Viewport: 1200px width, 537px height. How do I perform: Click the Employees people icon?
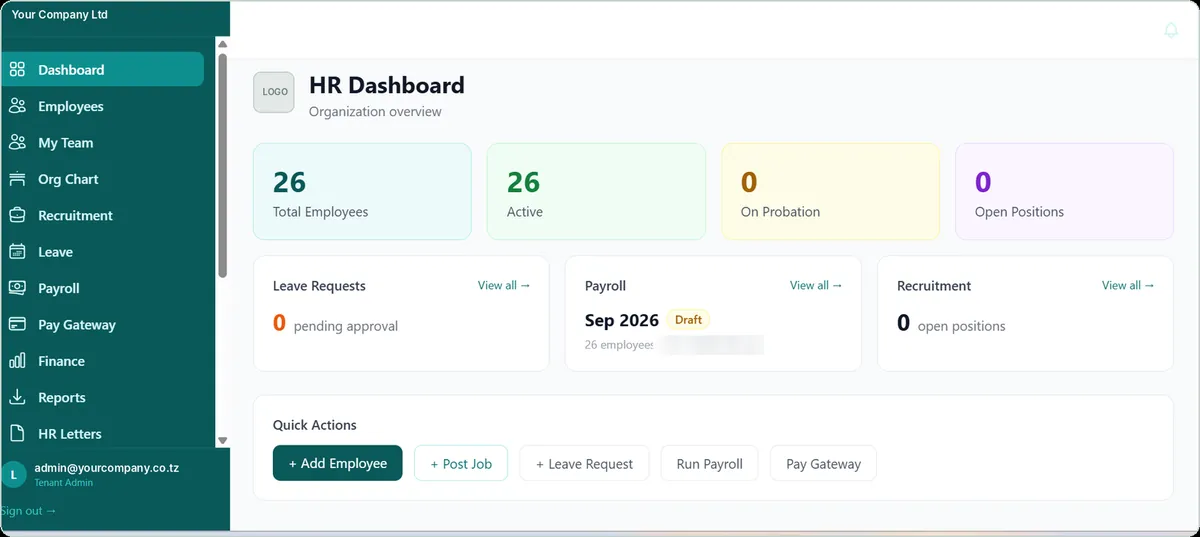click(x=17, y=106)
